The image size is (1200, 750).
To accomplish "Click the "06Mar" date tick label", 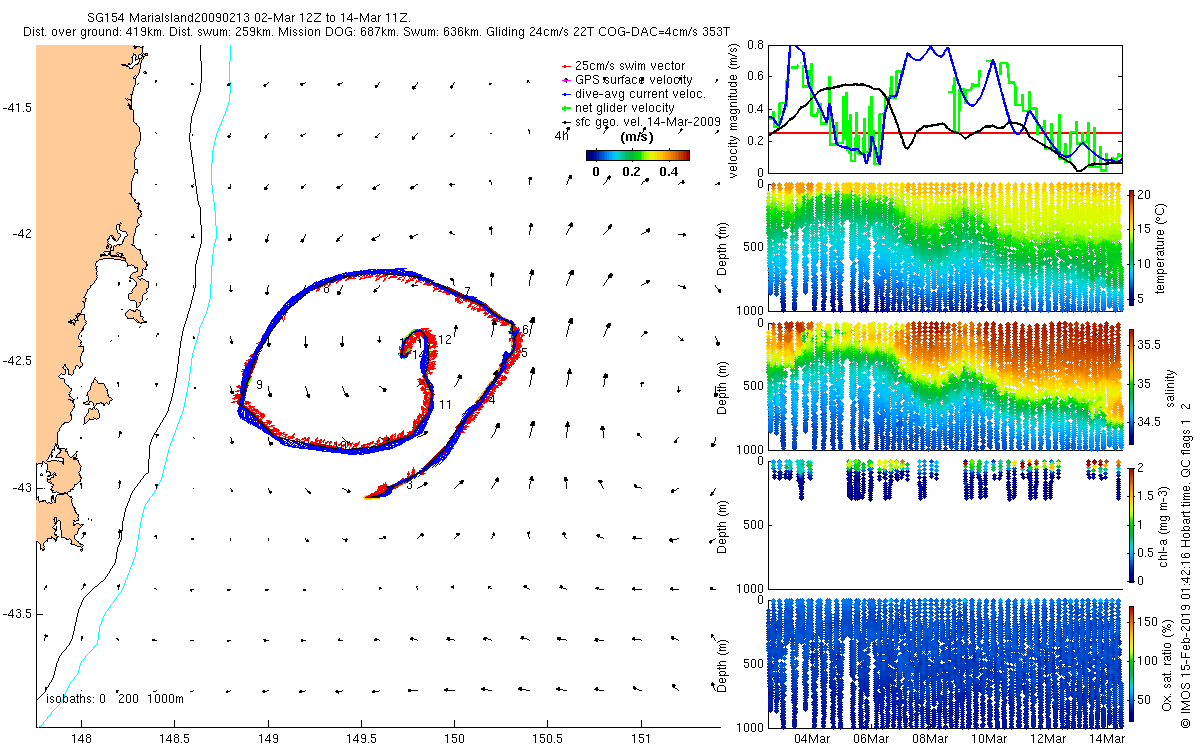I will (871, 740).
